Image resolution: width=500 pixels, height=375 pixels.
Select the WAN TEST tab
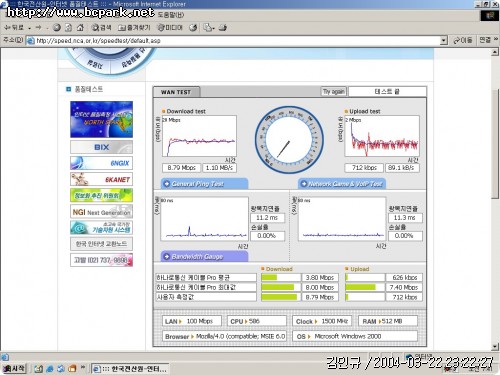tap(176, 92)
